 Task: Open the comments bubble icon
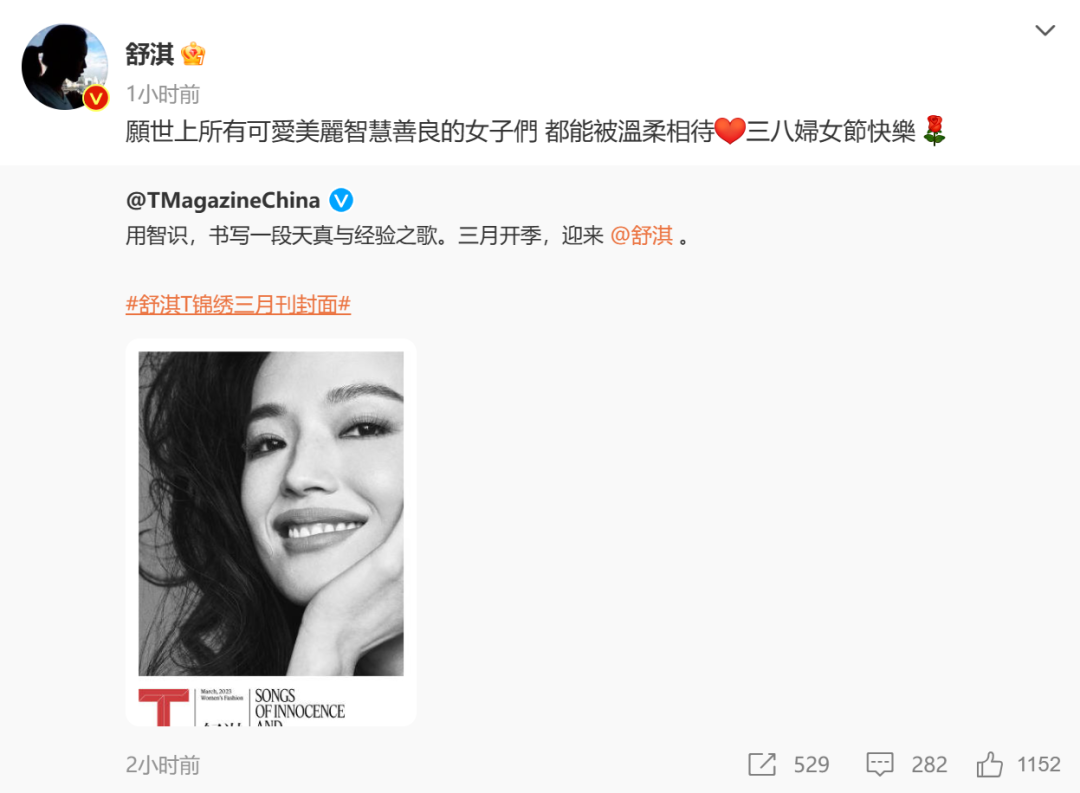coord(880,764)
